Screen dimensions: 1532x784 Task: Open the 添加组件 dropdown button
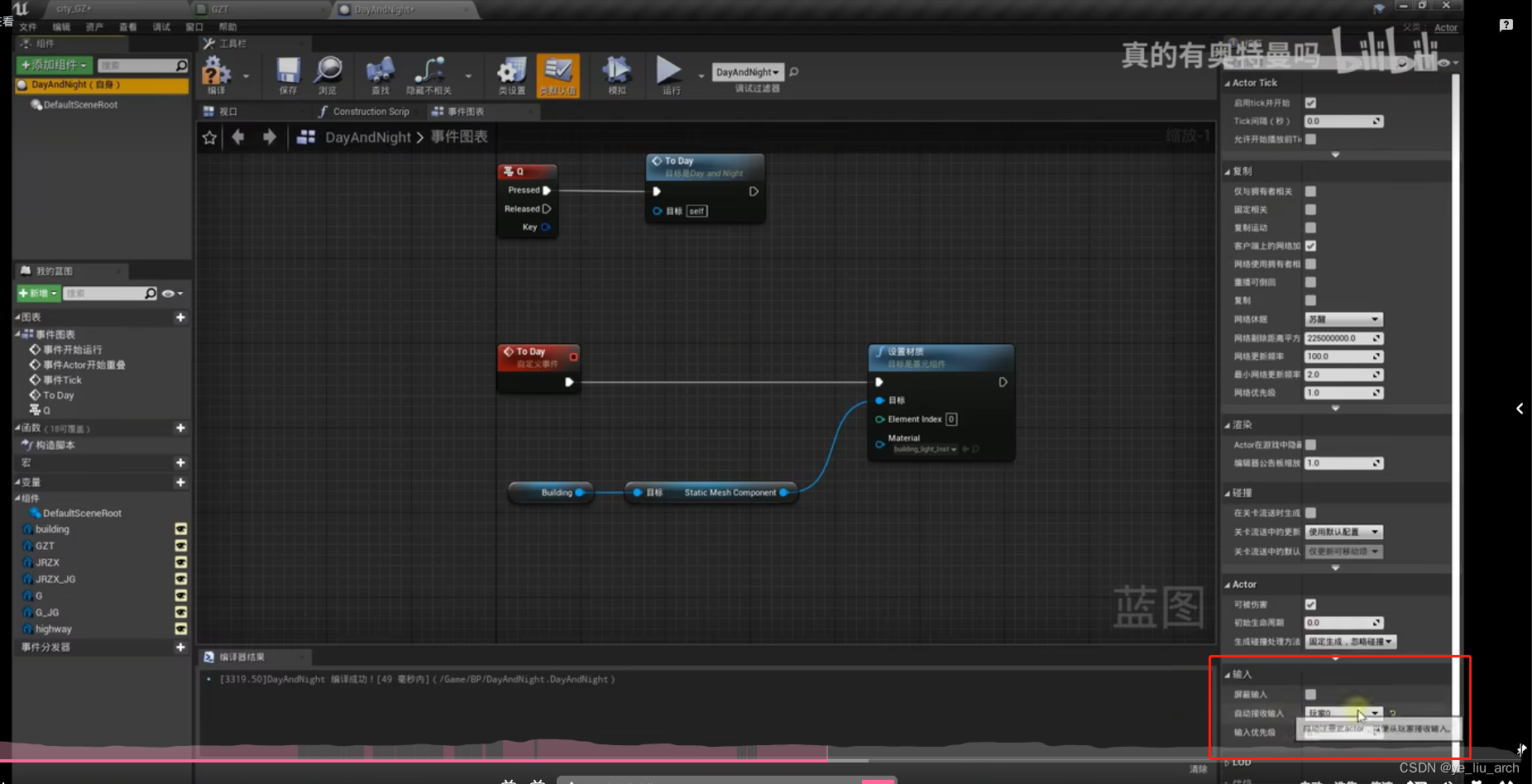click(x=54, y=65)
